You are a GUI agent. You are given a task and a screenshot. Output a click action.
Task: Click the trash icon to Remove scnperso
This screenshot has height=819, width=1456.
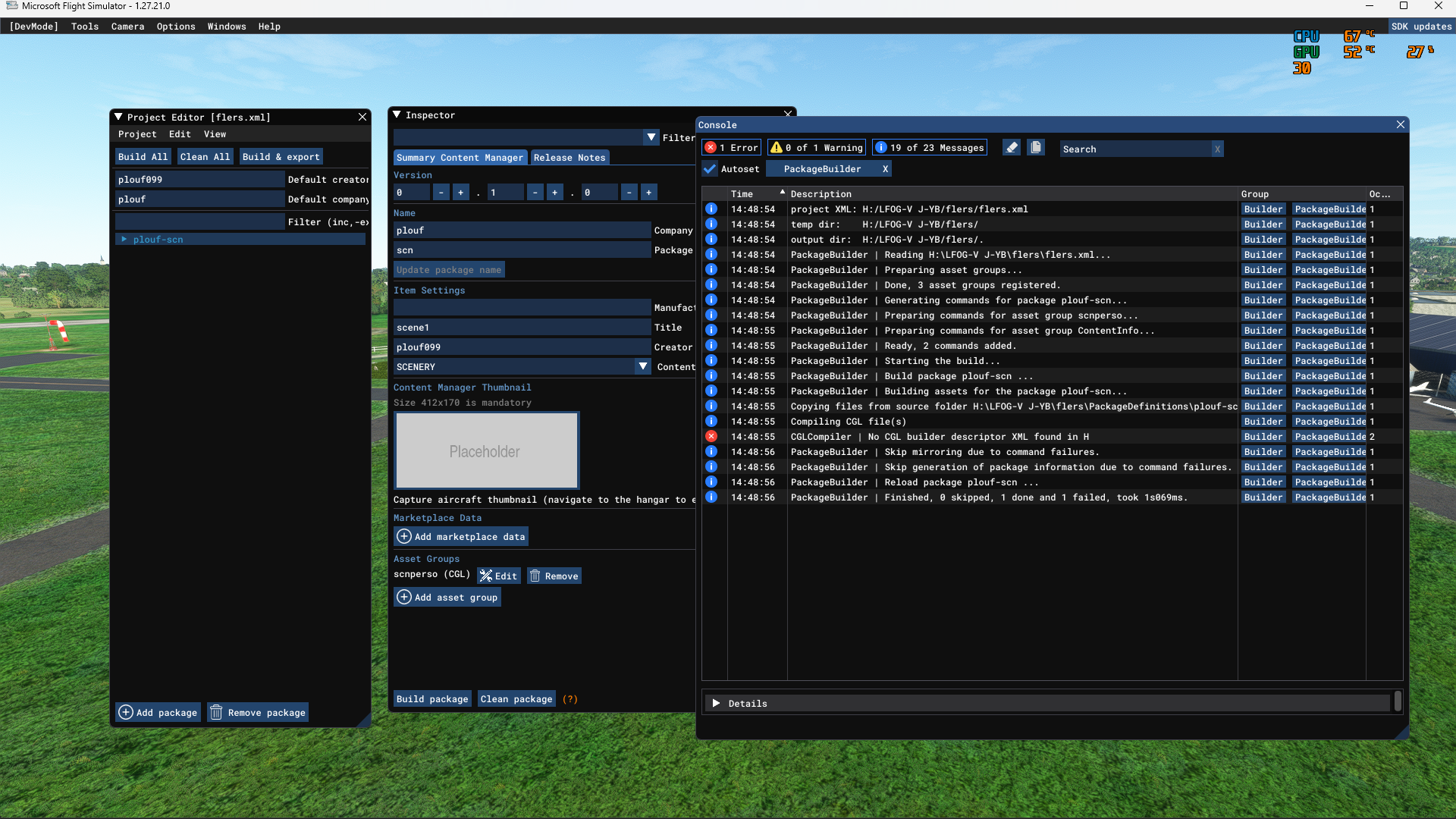pos(535,576)
